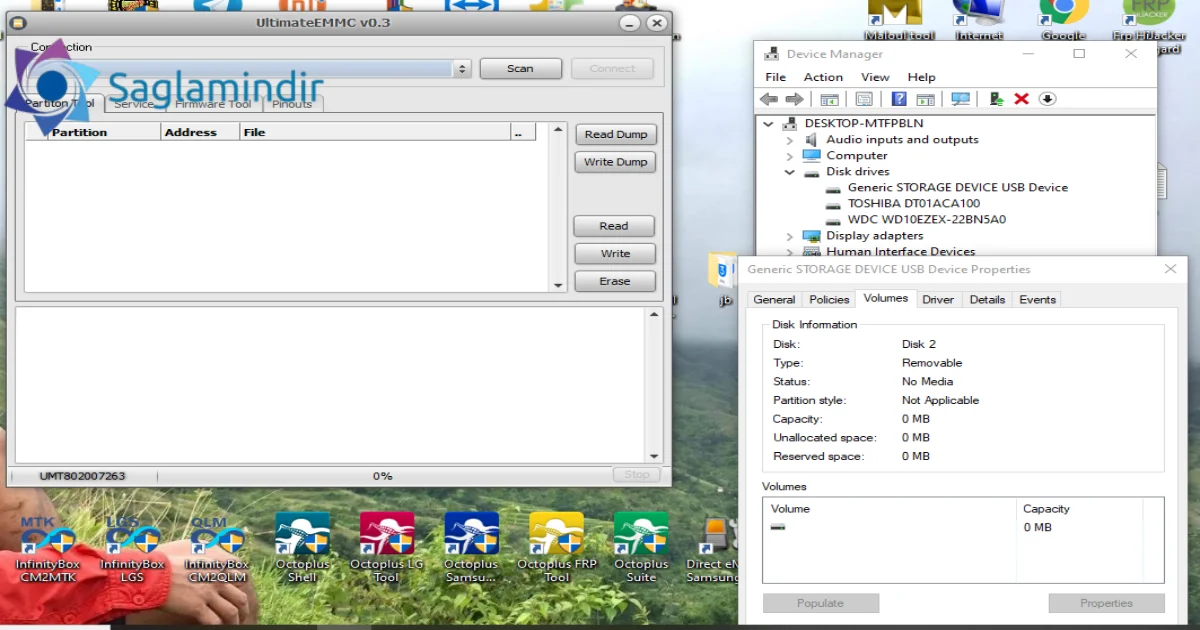Viewport: 1200px width, 630px height.
Task: Click the Read button in UltimateEMMC
Action: pyautogui.click(x=614, y=226)
